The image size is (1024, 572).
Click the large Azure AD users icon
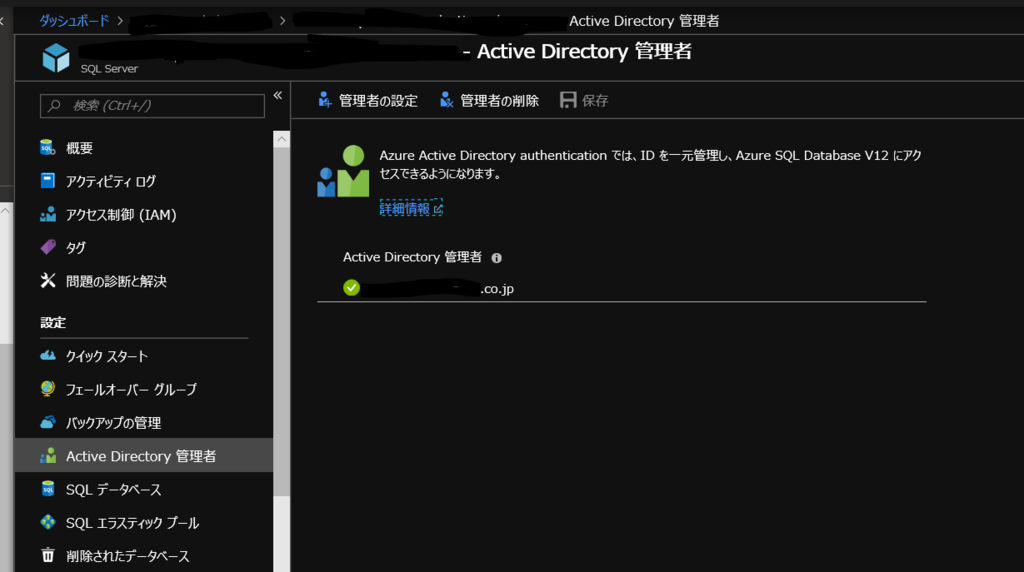click(x=343, y=170)
